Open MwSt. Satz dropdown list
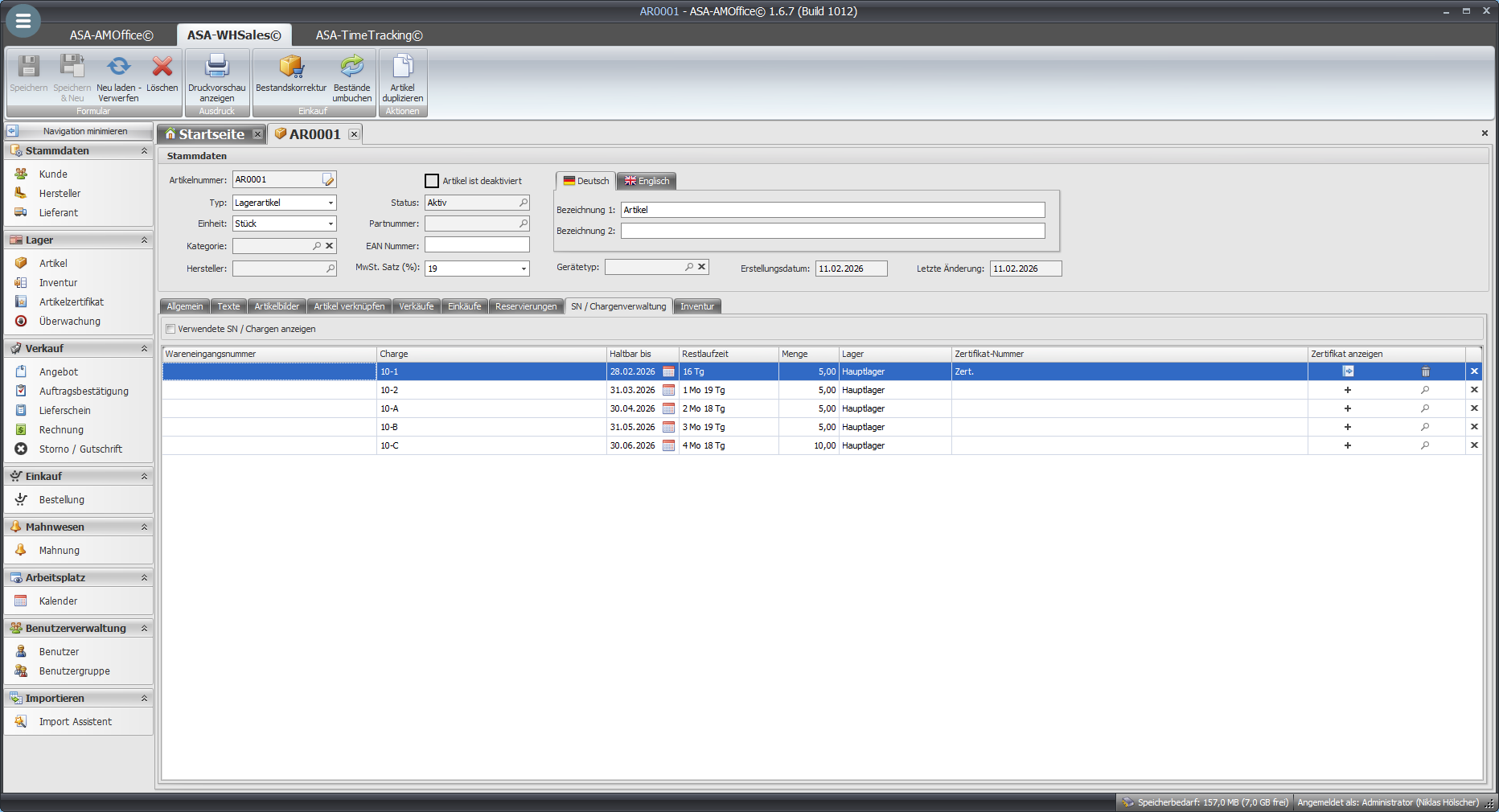 tap(523, 269)
